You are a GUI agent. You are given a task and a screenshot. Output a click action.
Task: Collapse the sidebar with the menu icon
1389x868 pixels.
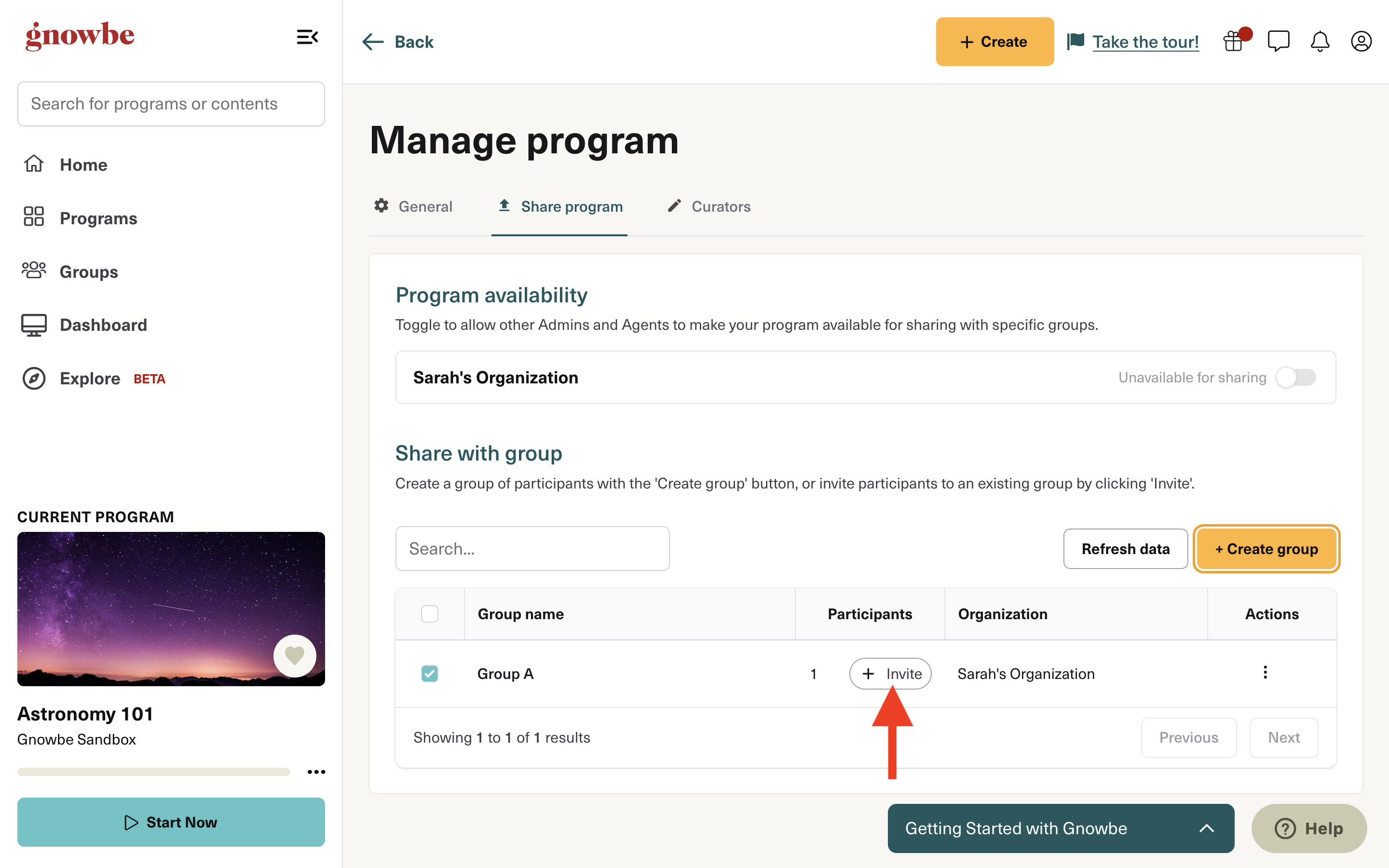(x=307, y=37)
